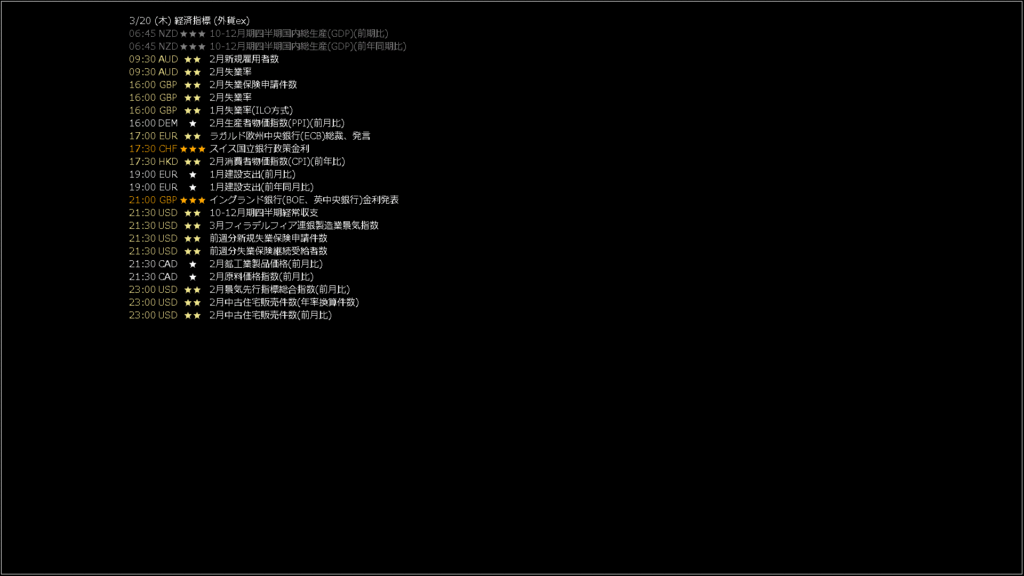Open the イングランド銀行 金利発表 entry
This screenshot has height=576, width=1024.
304,200
